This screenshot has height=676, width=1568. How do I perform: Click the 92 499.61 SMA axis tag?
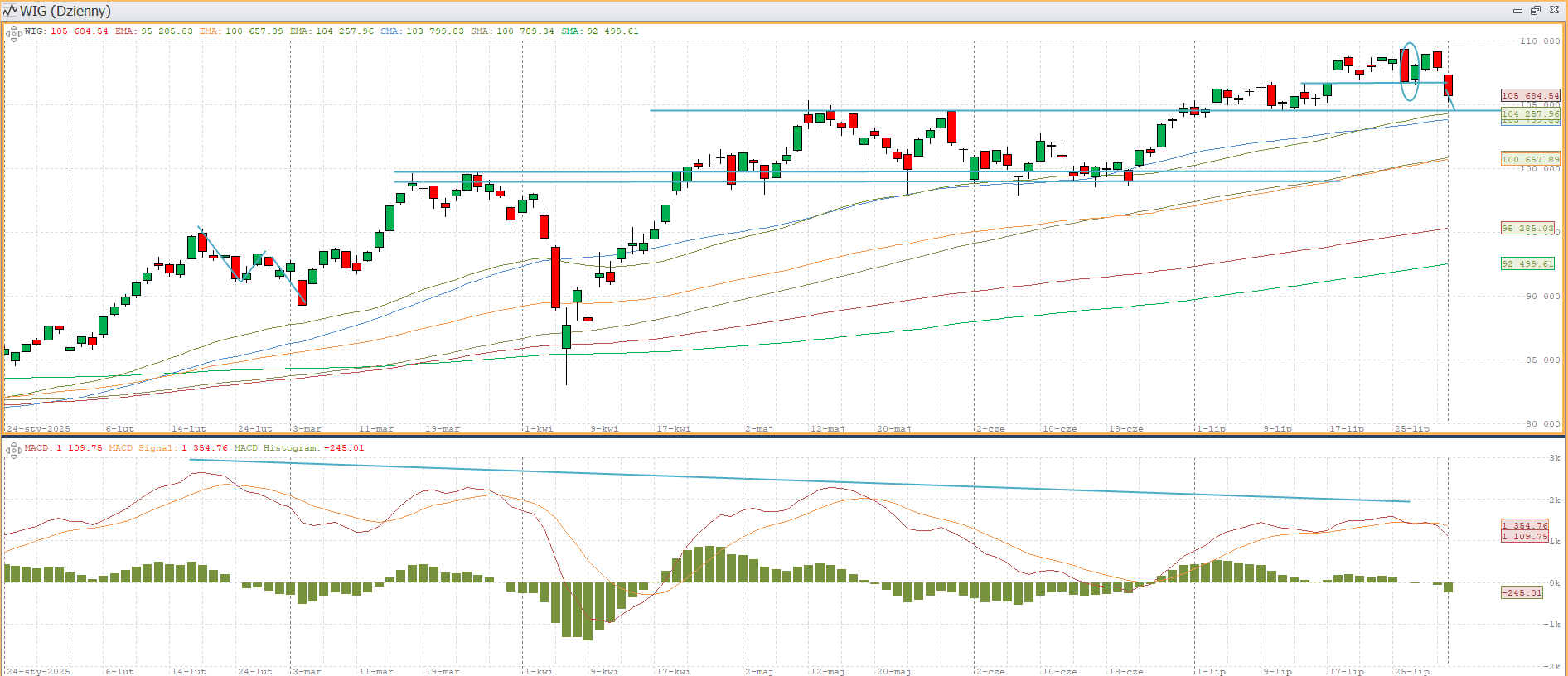(1527, 264)
